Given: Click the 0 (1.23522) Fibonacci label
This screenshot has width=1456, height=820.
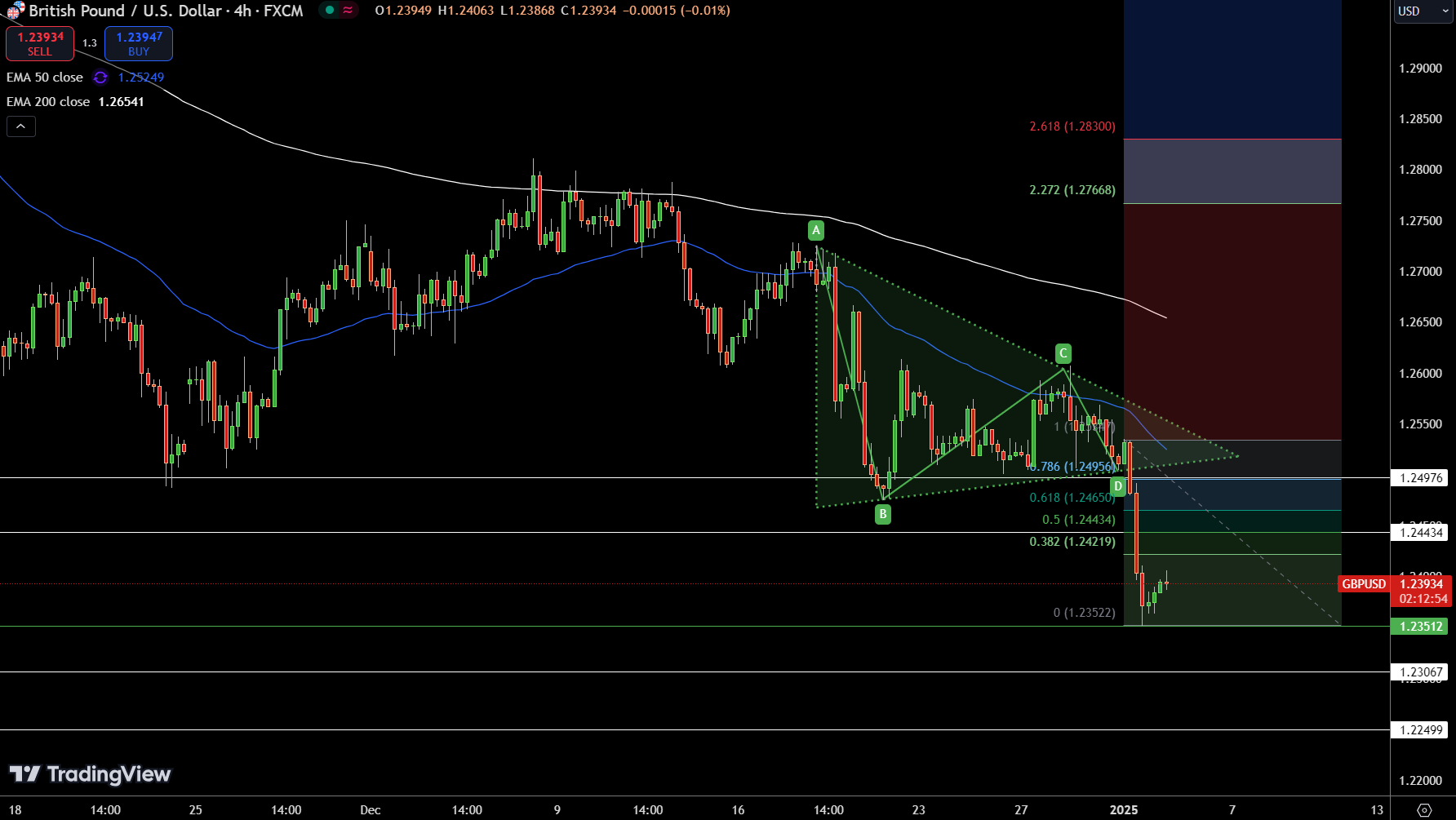Looking at the screenshot, I should click(1085, 613).
